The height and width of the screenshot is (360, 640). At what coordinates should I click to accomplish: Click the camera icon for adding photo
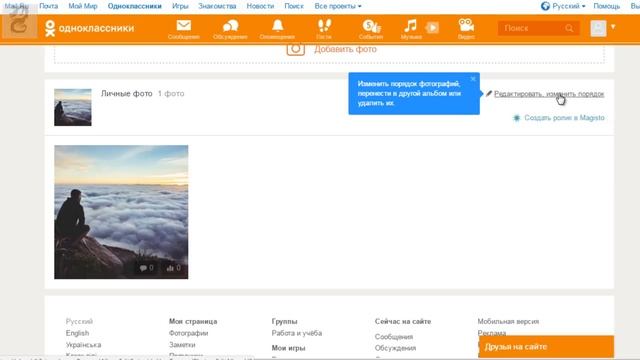tap(296, 49)
